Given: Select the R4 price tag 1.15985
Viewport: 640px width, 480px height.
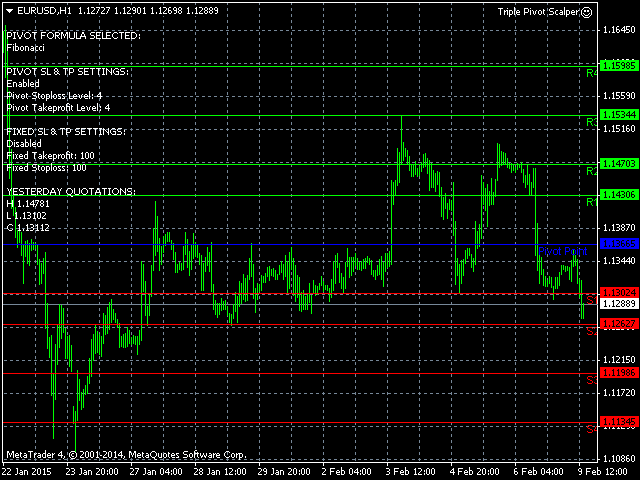Looking at the screenshot, I should click(x=619, y=65).
